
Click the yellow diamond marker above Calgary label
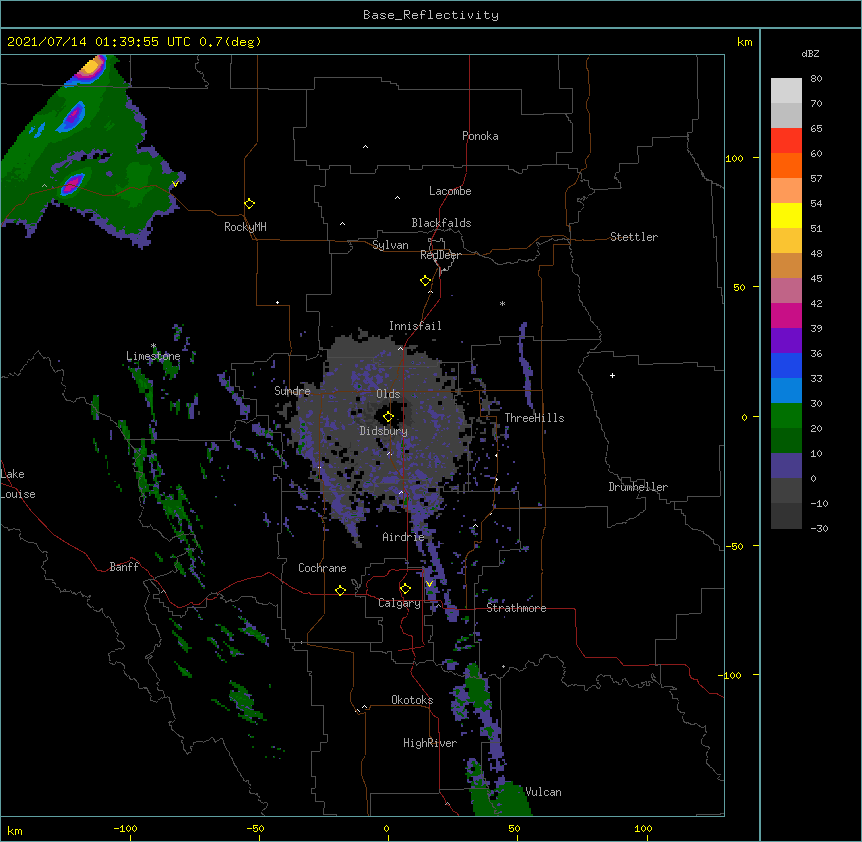click(x=405, y=589)
